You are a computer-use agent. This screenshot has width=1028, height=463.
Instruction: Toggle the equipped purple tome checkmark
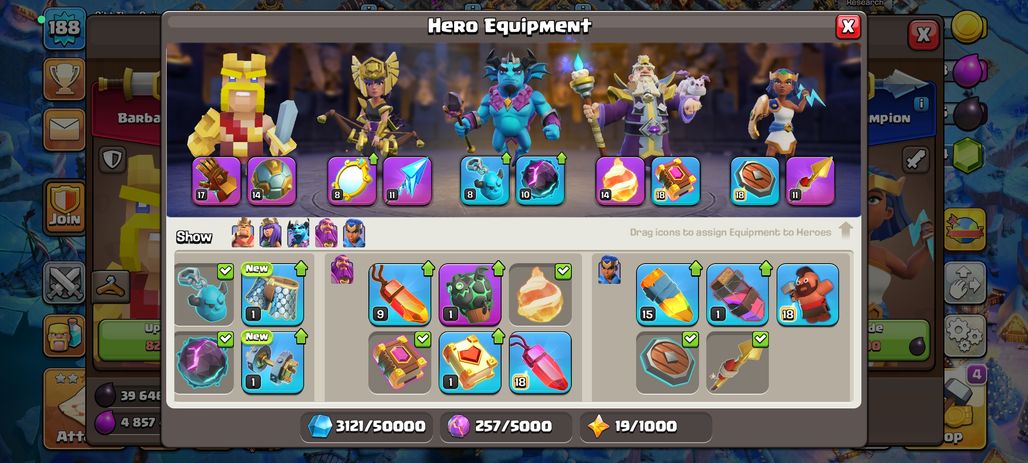pyautogui.click(x=423, y=339)
